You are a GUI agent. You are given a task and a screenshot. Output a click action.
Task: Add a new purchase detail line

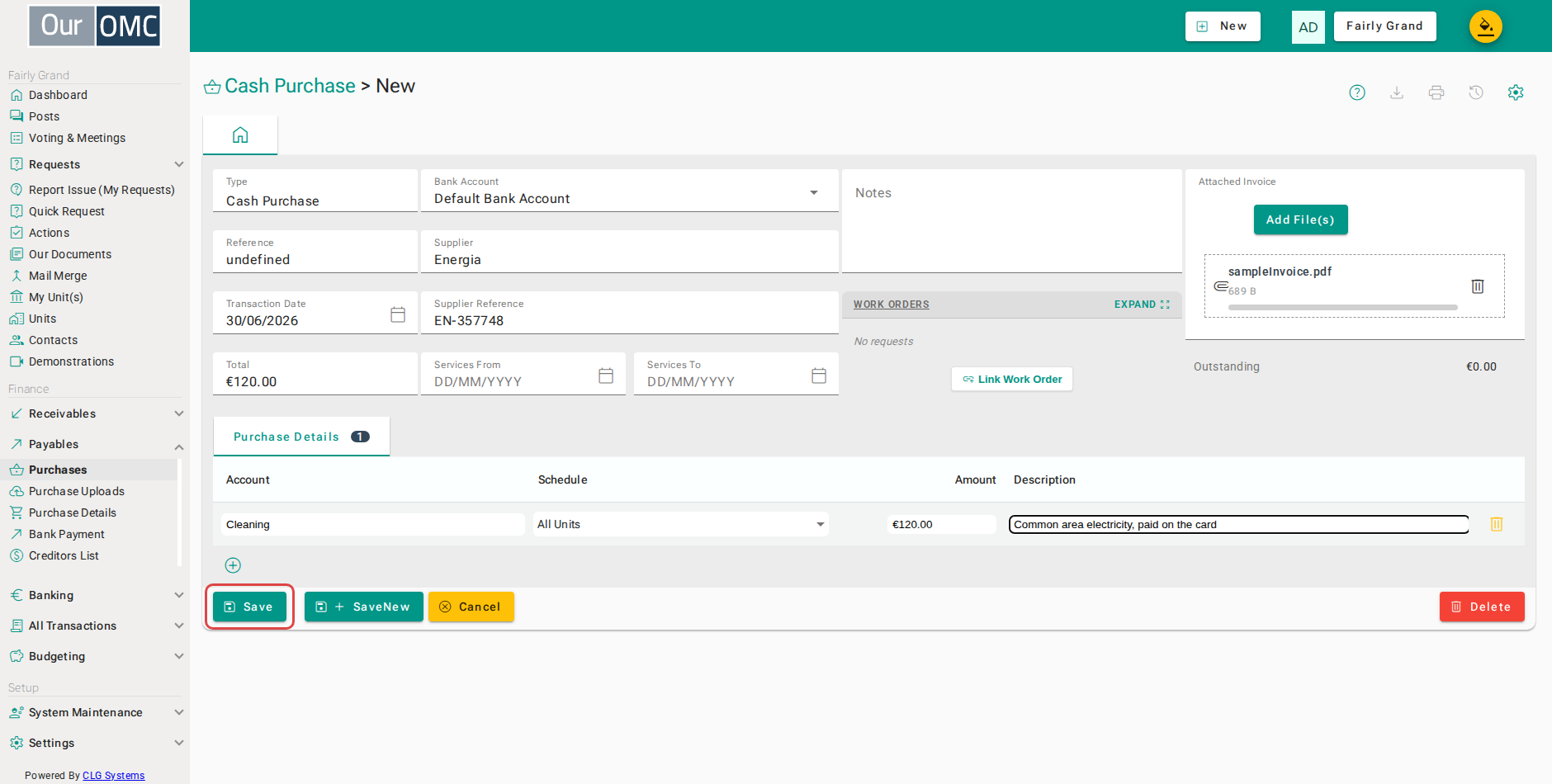(233, 565)
